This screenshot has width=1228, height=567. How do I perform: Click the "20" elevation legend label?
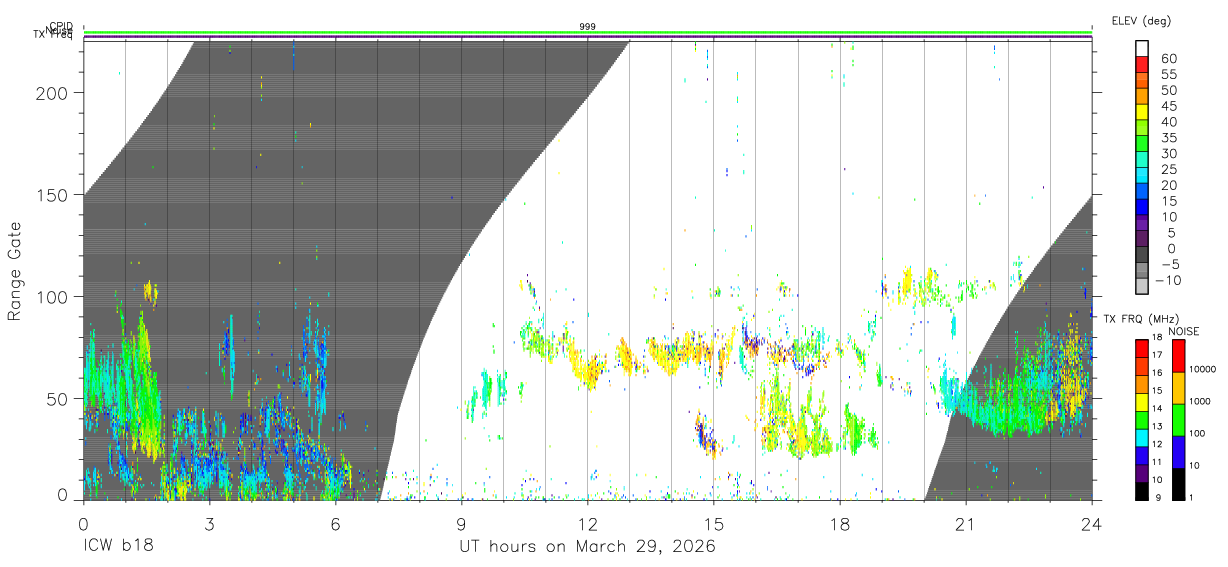tap(1169, 185)
